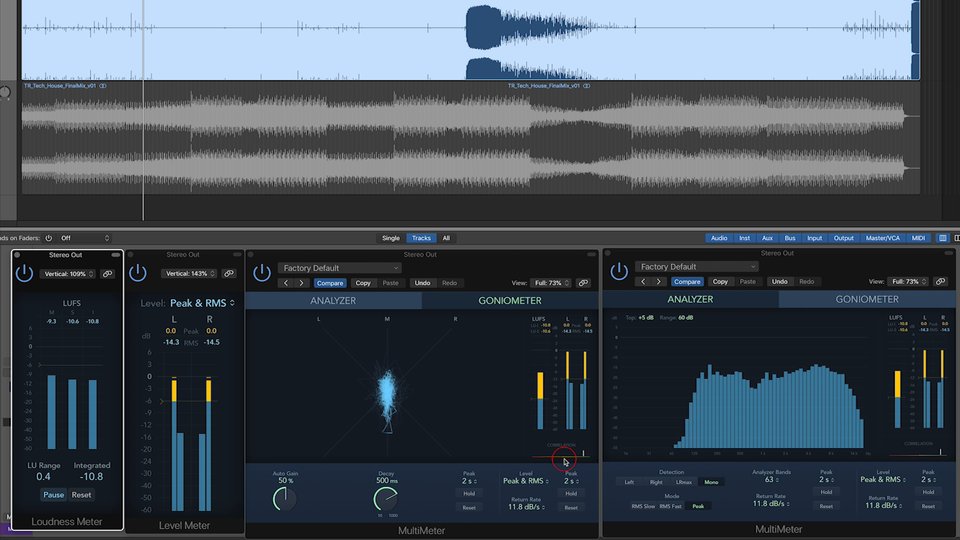The width and height of the screenshot is (960, 540).
Task: Select the blue highlighted audio region
Action: [x=470, y=40]
